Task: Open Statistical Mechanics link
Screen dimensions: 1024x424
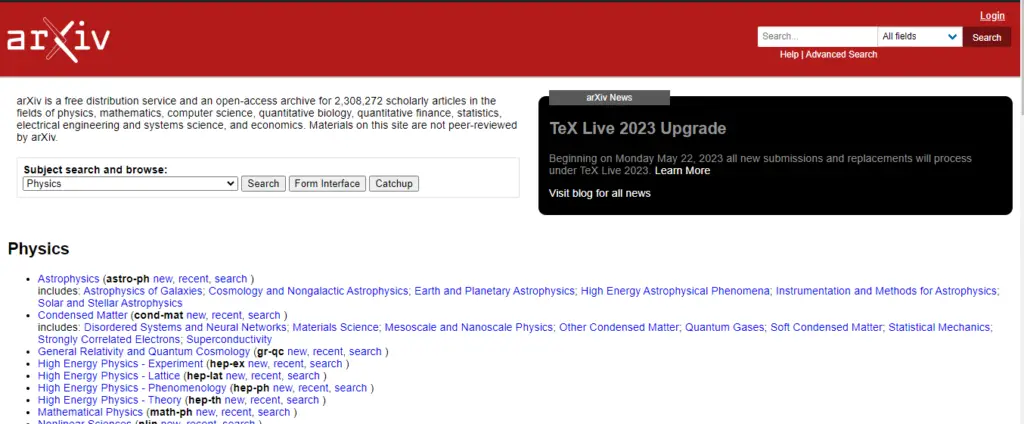Action: [x=940, y=327]
